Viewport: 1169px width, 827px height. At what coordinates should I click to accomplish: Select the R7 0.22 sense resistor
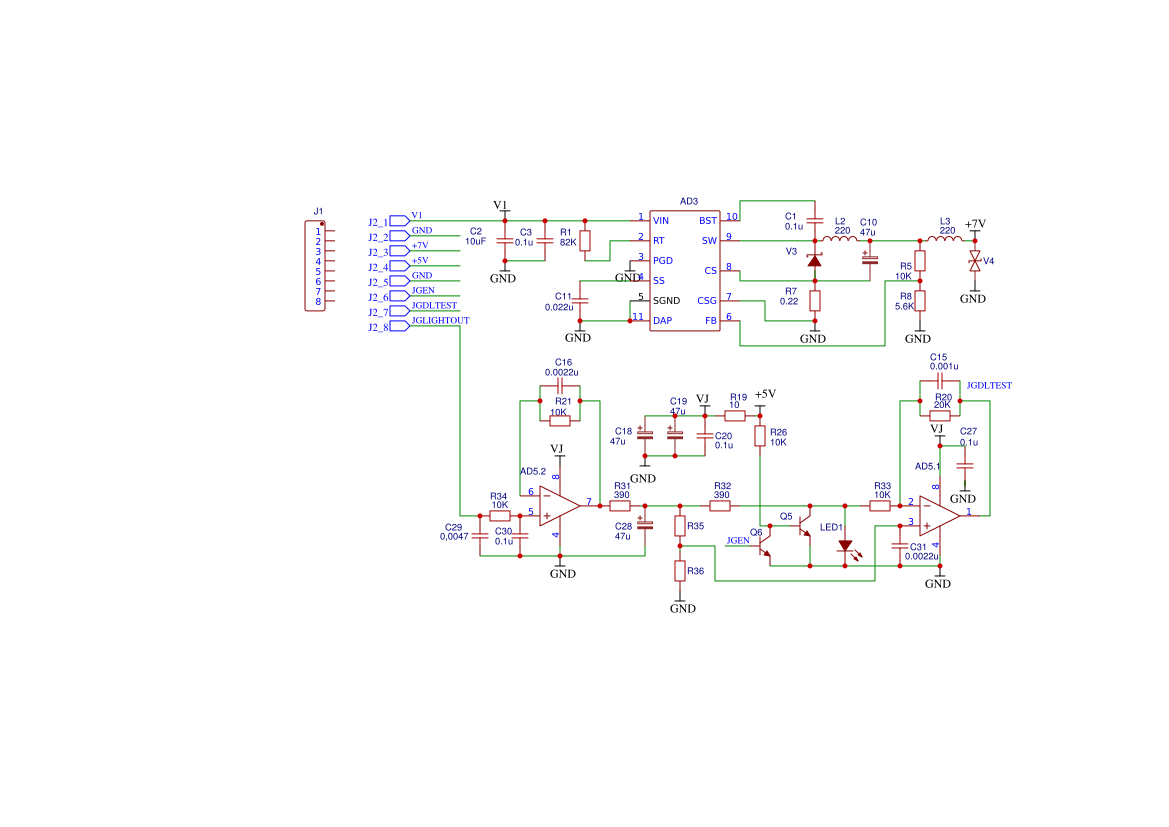815,300
